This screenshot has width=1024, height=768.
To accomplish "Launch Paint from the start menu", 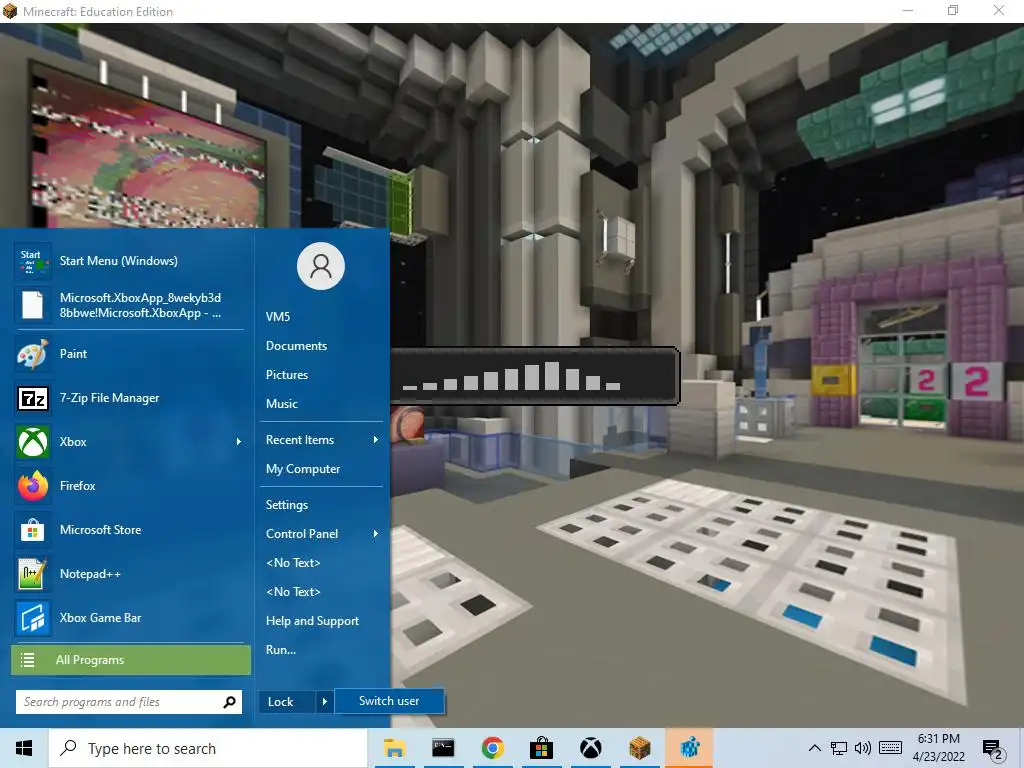I will point(129,354).
